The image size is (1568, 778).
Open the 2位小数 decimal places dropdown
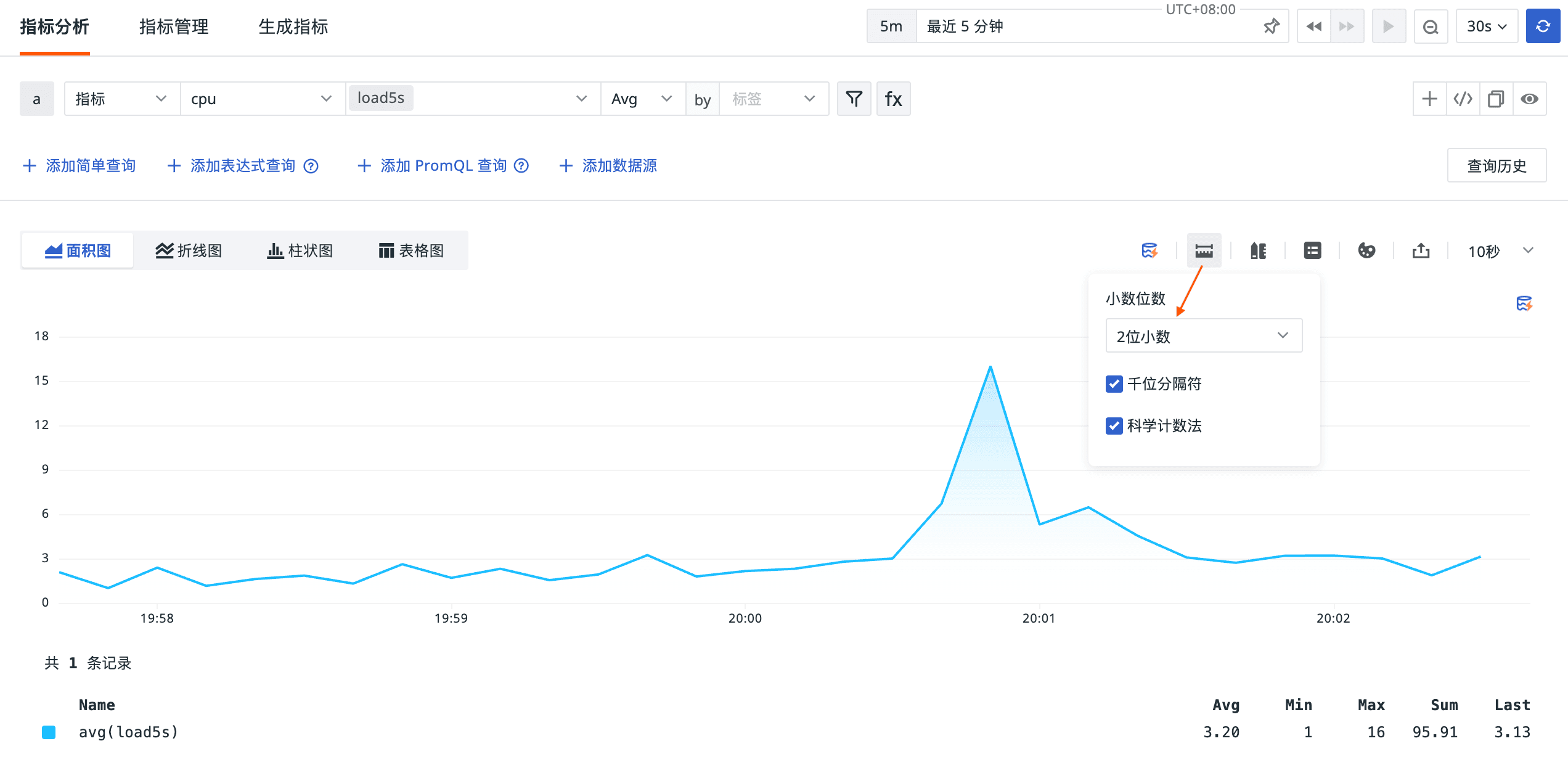coord(1203,336)
